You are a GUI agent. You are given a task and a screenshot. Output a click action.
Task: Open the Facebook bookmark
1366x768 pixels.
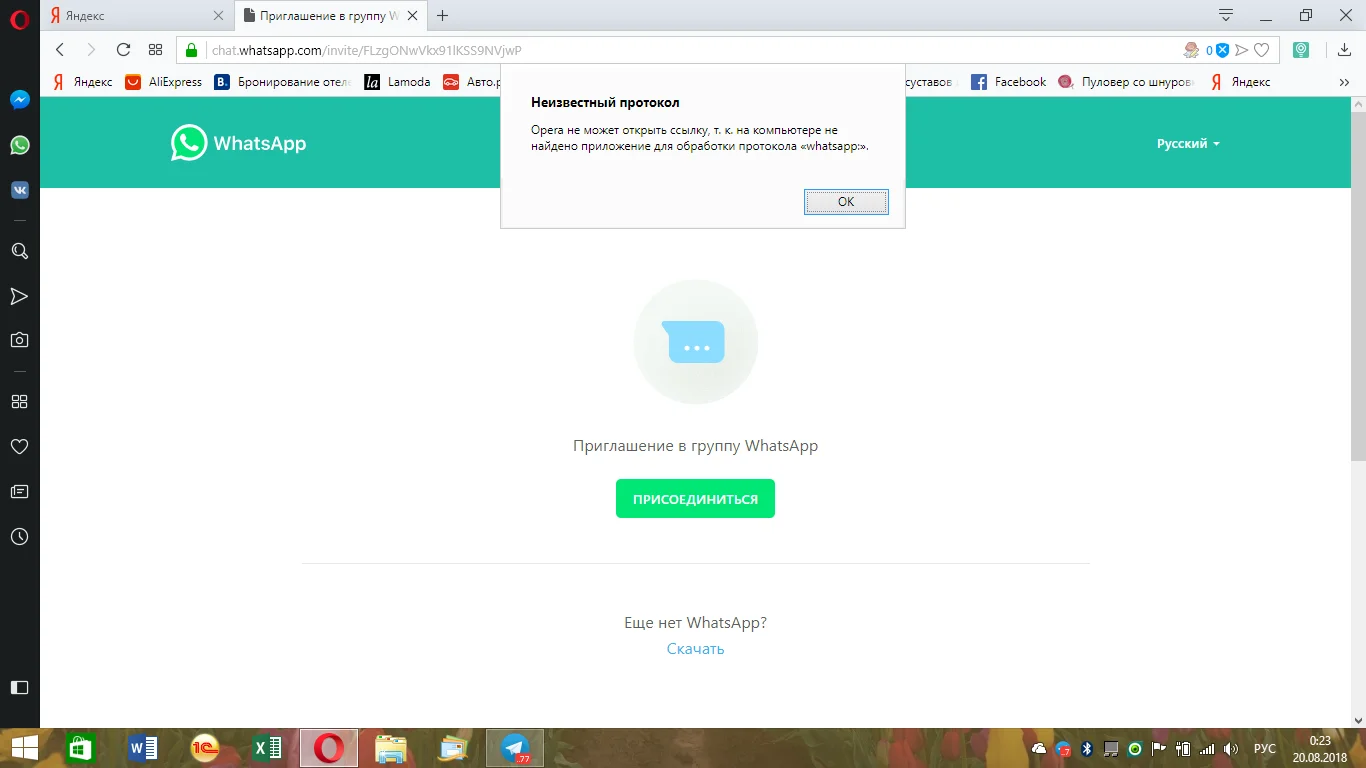click(1009, 82)
